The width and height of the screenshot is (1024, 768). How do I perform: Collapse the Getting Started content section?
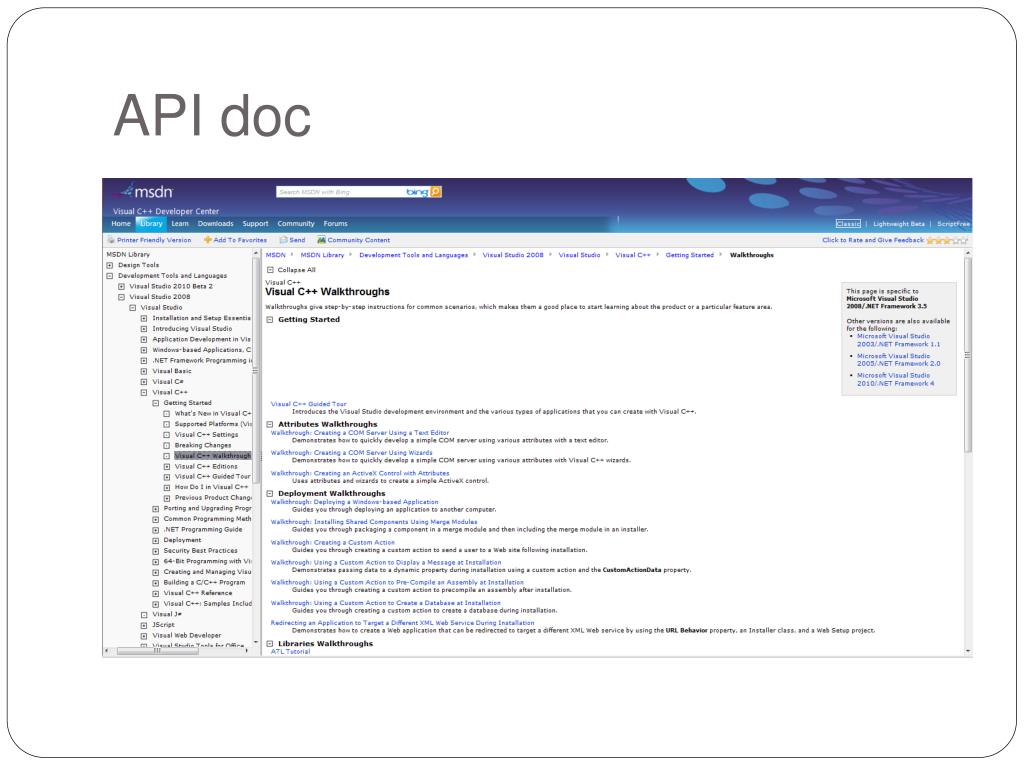(270, 320)
